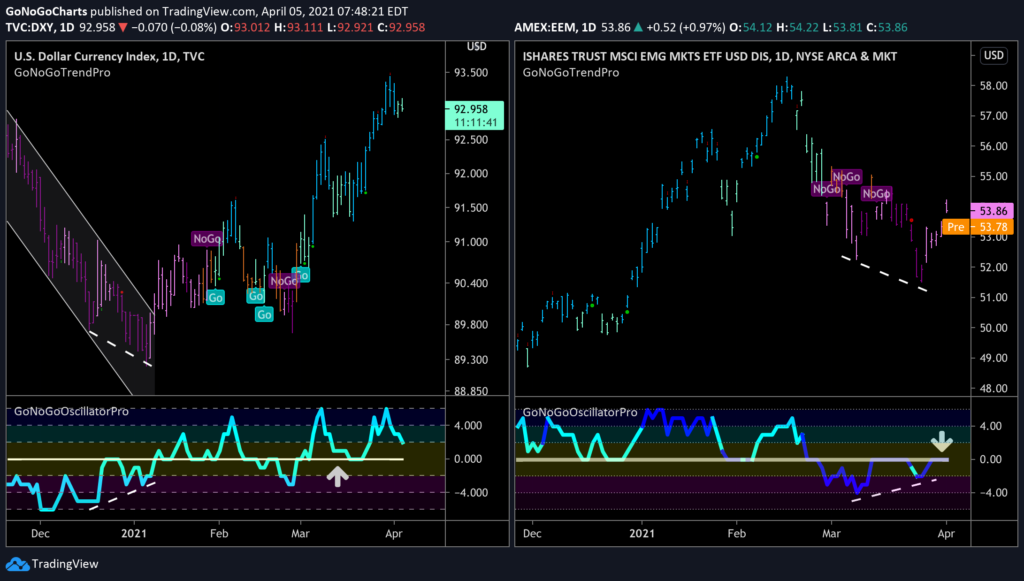Click the 91.000 price axis value
Screen dimensions: 1024x581
tap(470, 242)
